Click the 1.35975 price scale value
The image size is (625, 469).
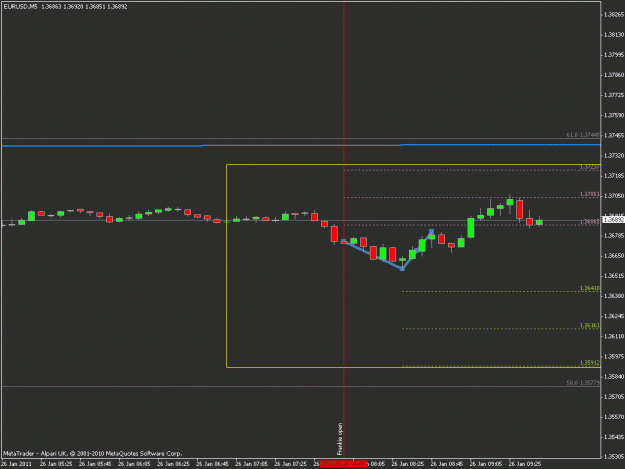pos(614,356)
